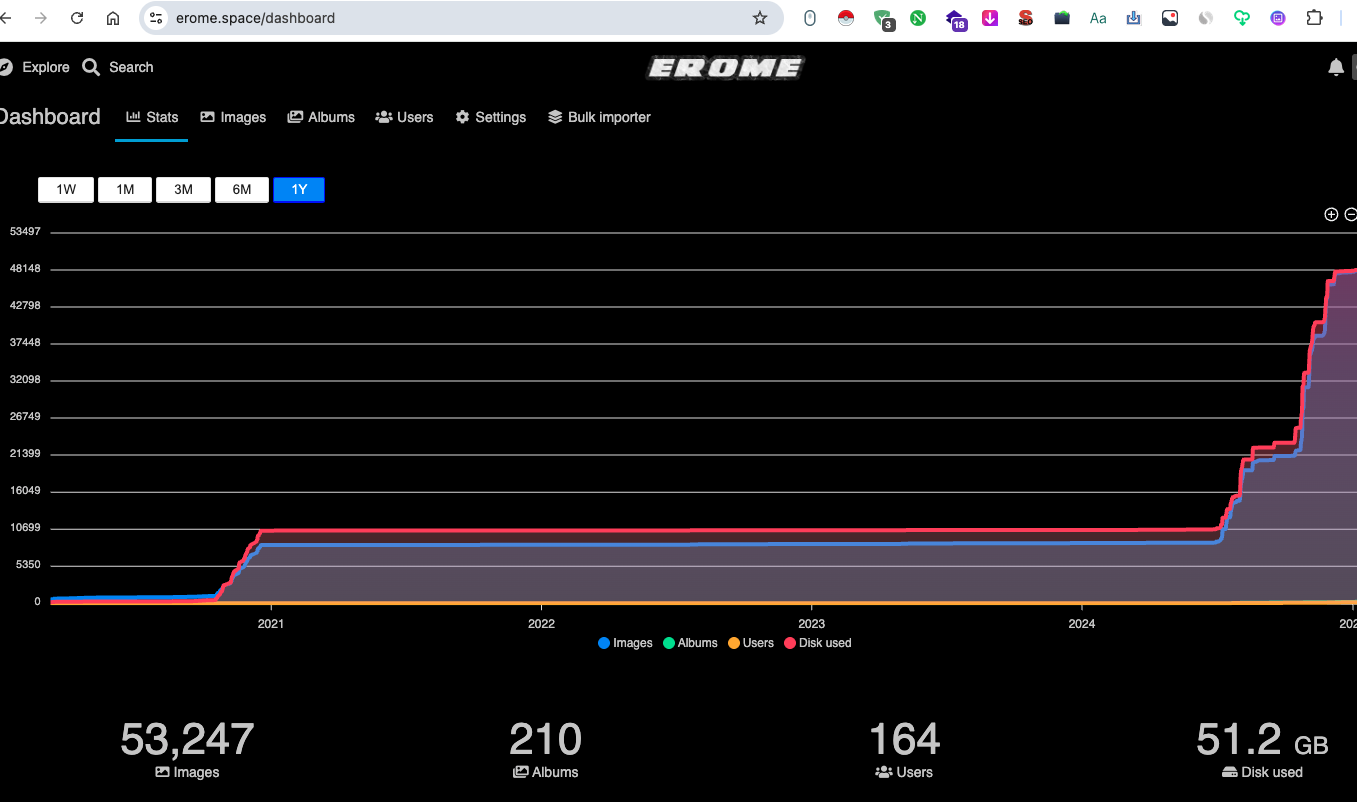Click the dark folder-shaped extension icon
The image size is (1357, 802).
click(x=1062, y=18)
